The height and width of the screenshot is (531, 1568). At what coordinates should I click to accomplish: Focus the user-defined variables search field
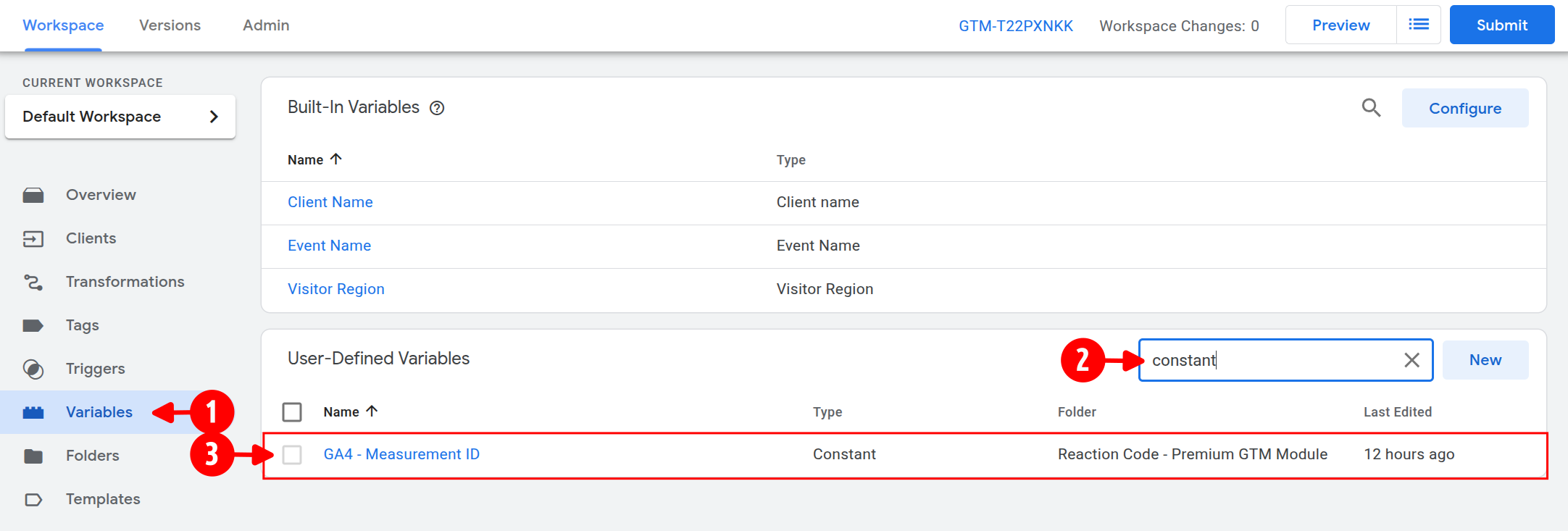point(1268,360)
